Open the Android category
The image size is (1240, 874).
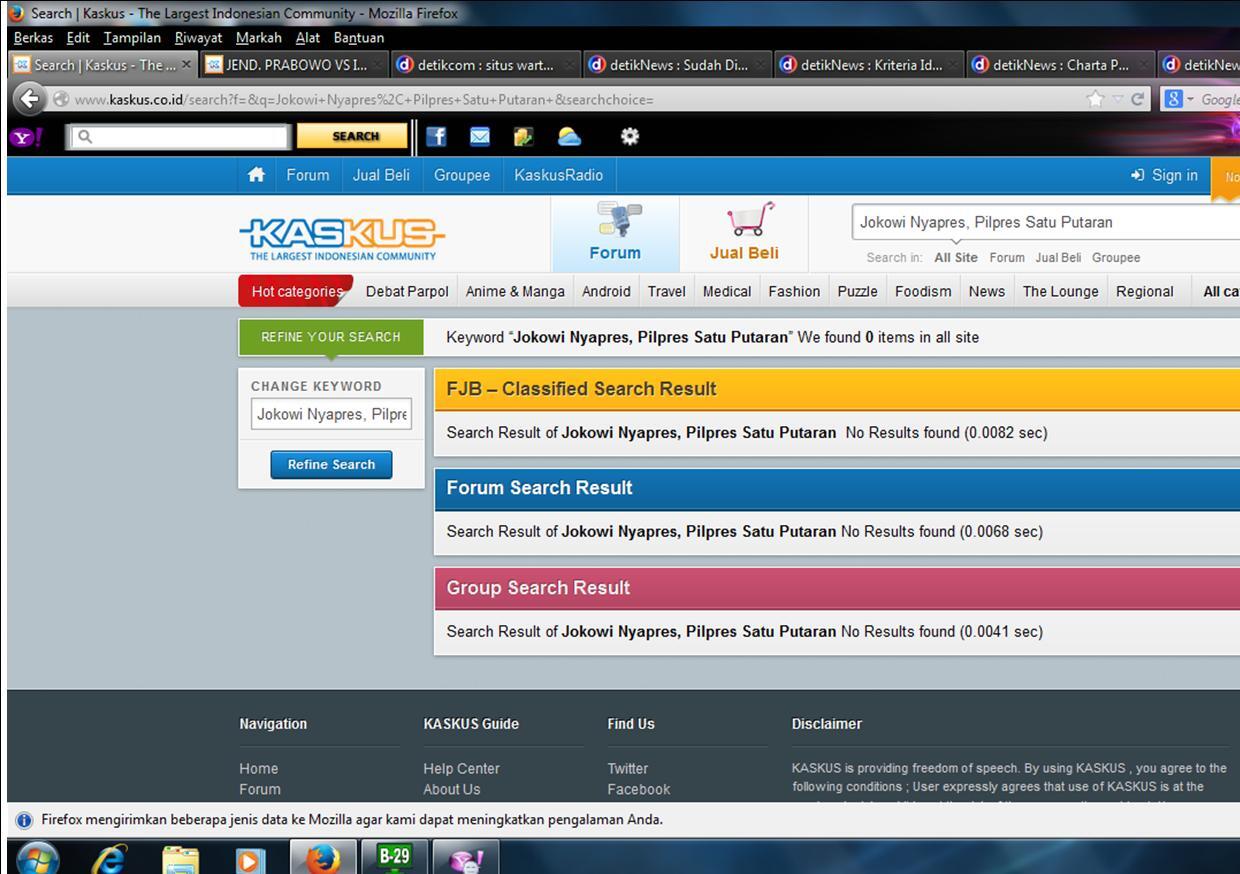pos(606,291)
